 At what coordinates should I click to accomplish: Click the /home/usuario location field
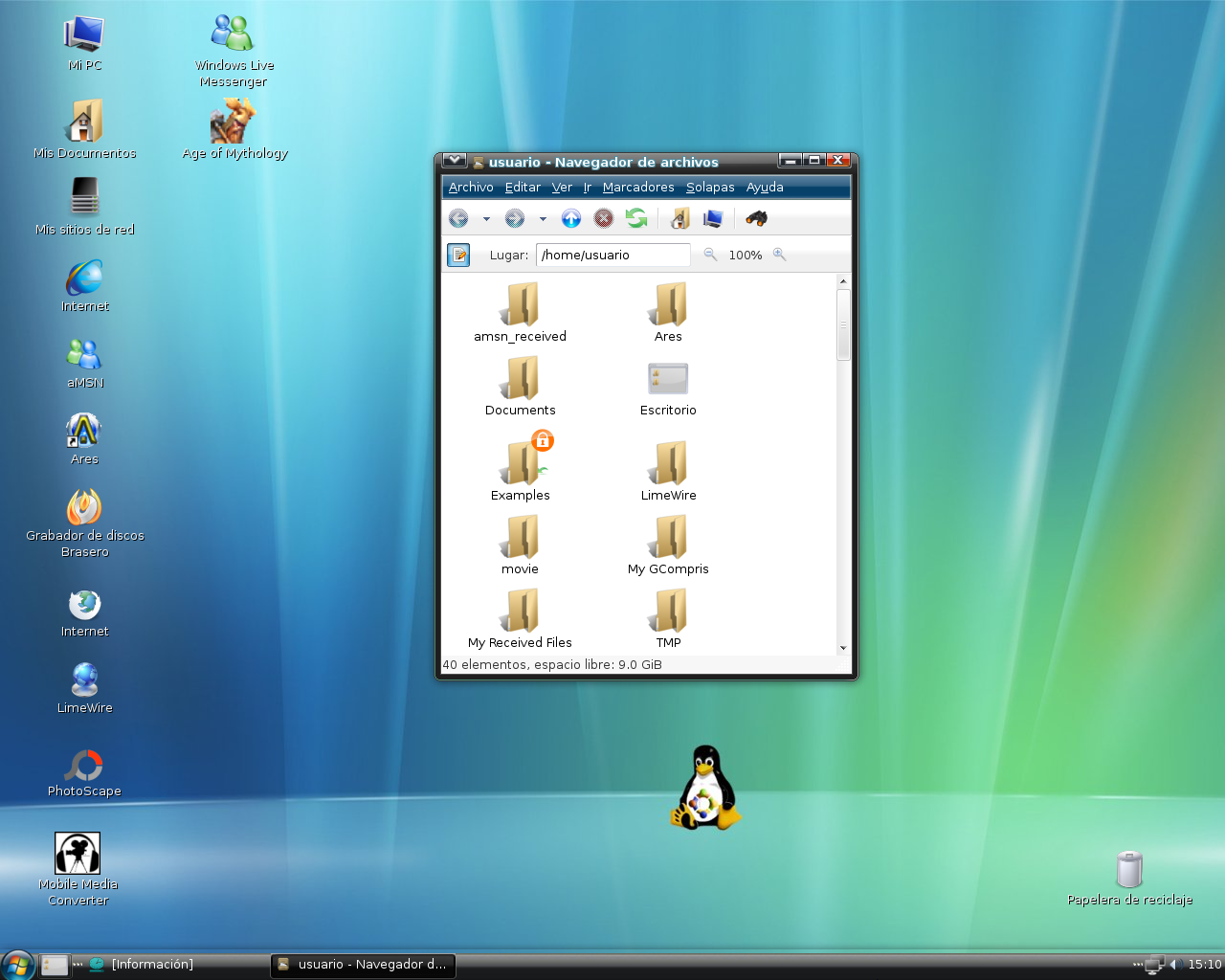(612, 256)
